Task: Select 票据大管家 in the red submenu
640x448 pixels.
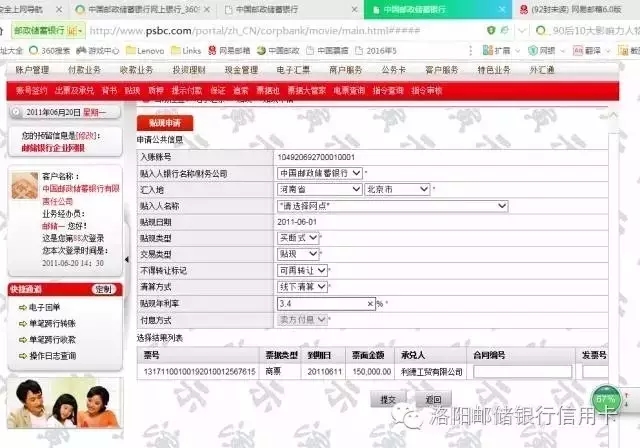Action: [307, 91]
